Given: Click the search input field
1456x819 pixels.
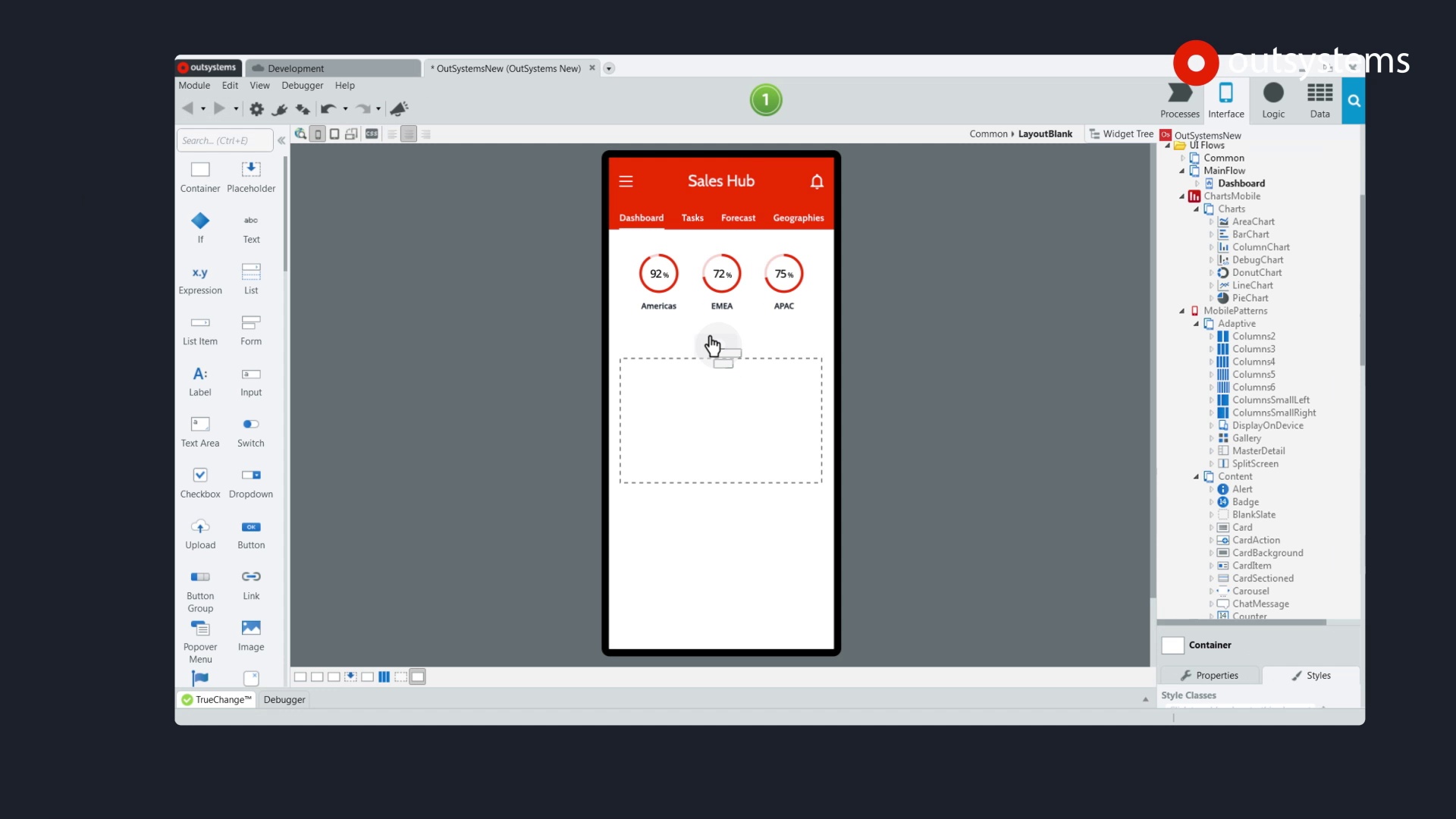Looking at the screenshot, I should pos(224,140).
